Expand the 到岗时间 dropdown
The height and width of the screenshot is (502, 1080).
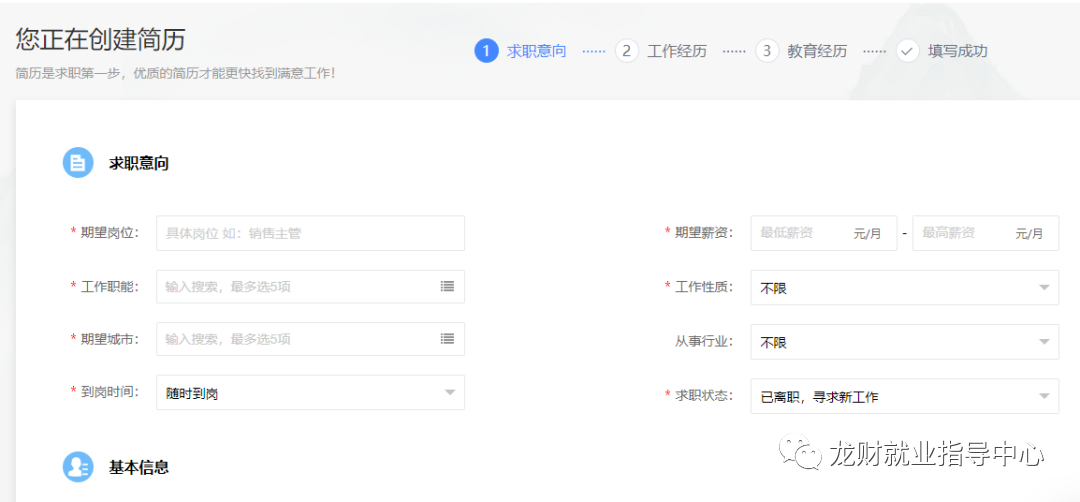(x=310, y=393)
